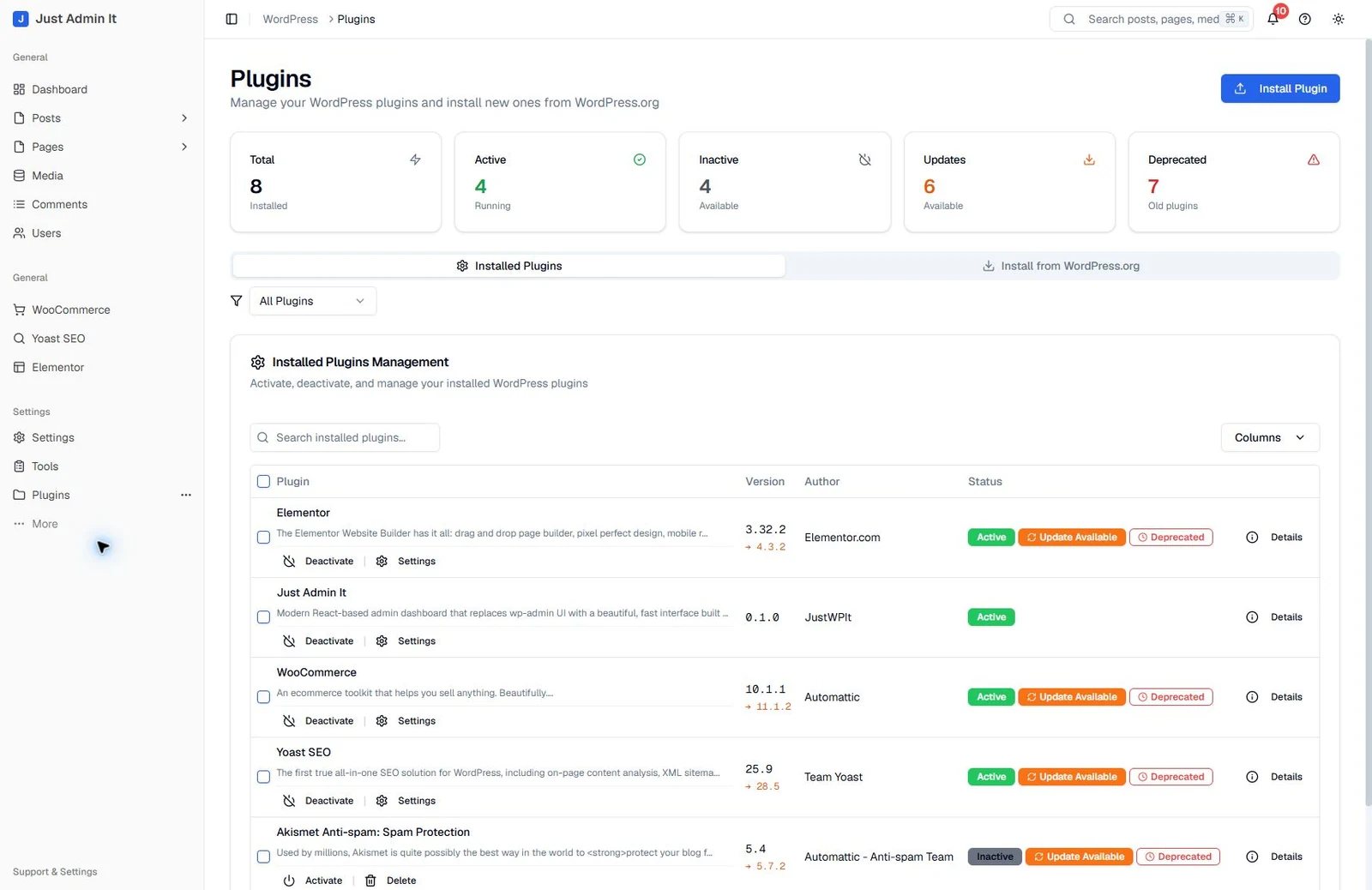Click the filter funnel icon
Viewport: 1372px width, 890px height.
tap(237, 301)
